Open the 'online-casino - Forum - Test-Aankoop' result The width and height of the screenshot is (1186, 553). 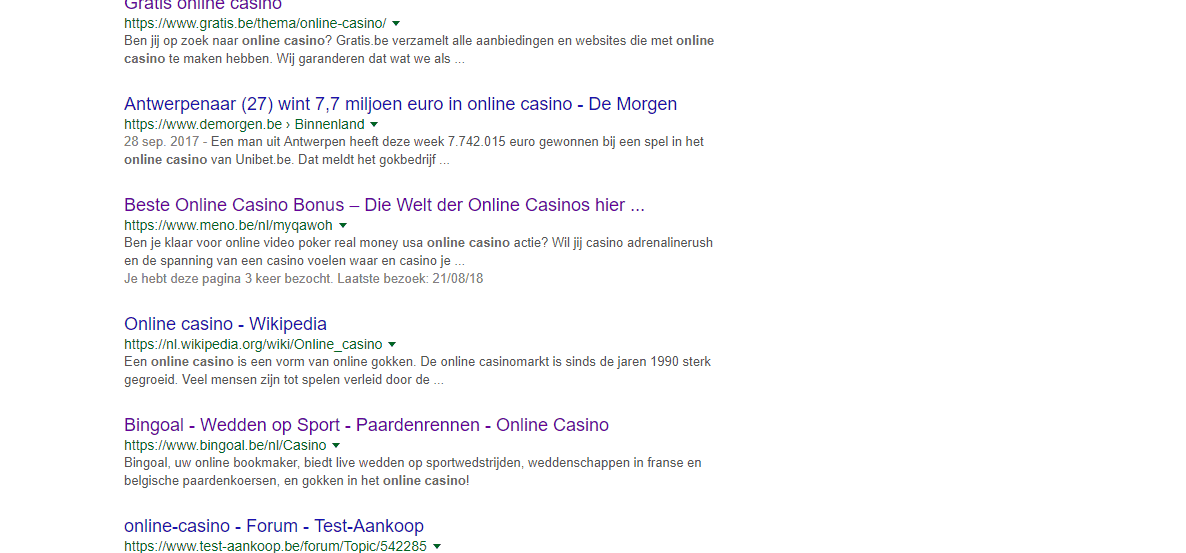(274, 526)
